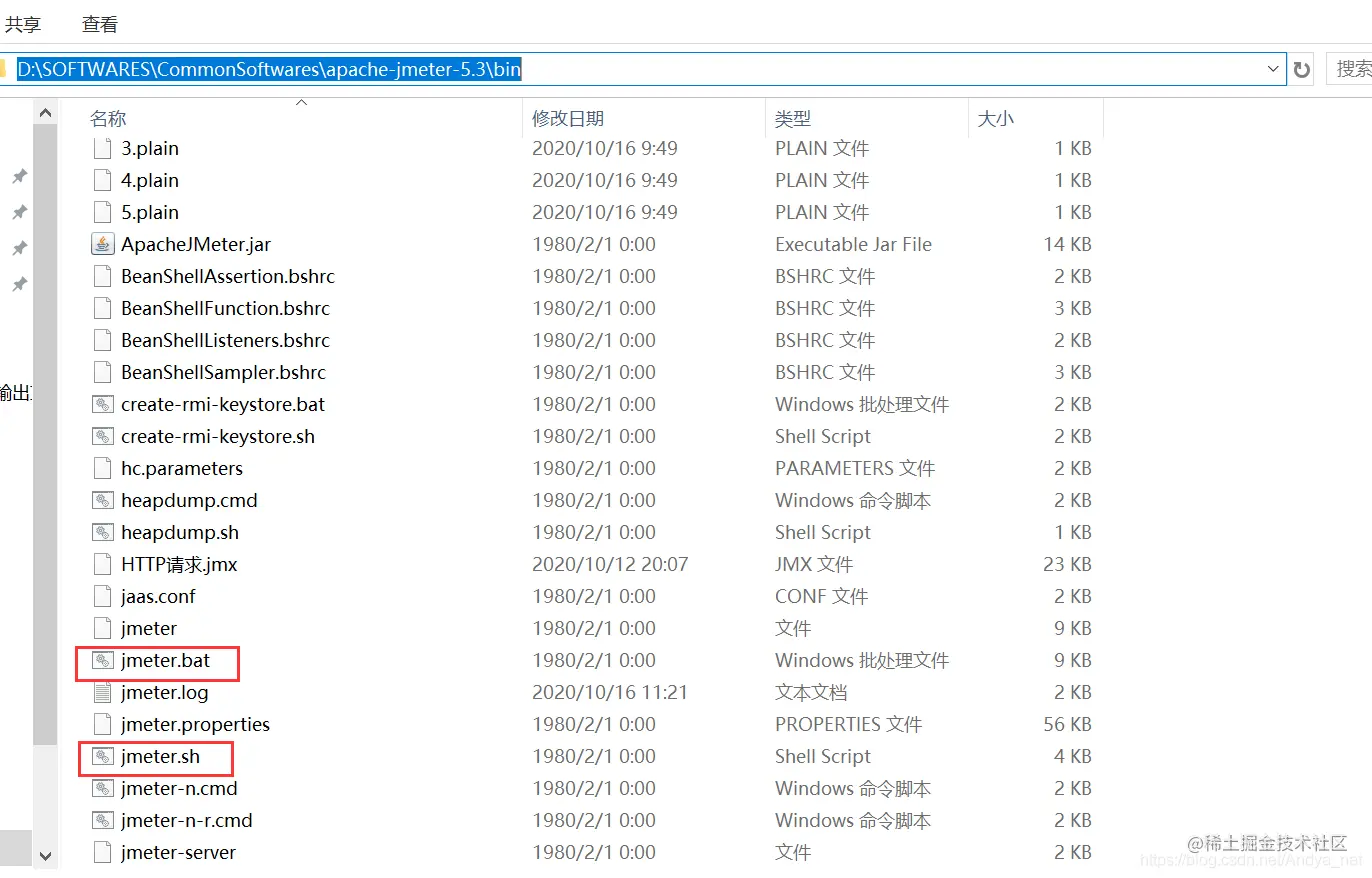The image size is (1372, 878).
Task: Click the 3.plain file icon
Action: coord(101,148)
